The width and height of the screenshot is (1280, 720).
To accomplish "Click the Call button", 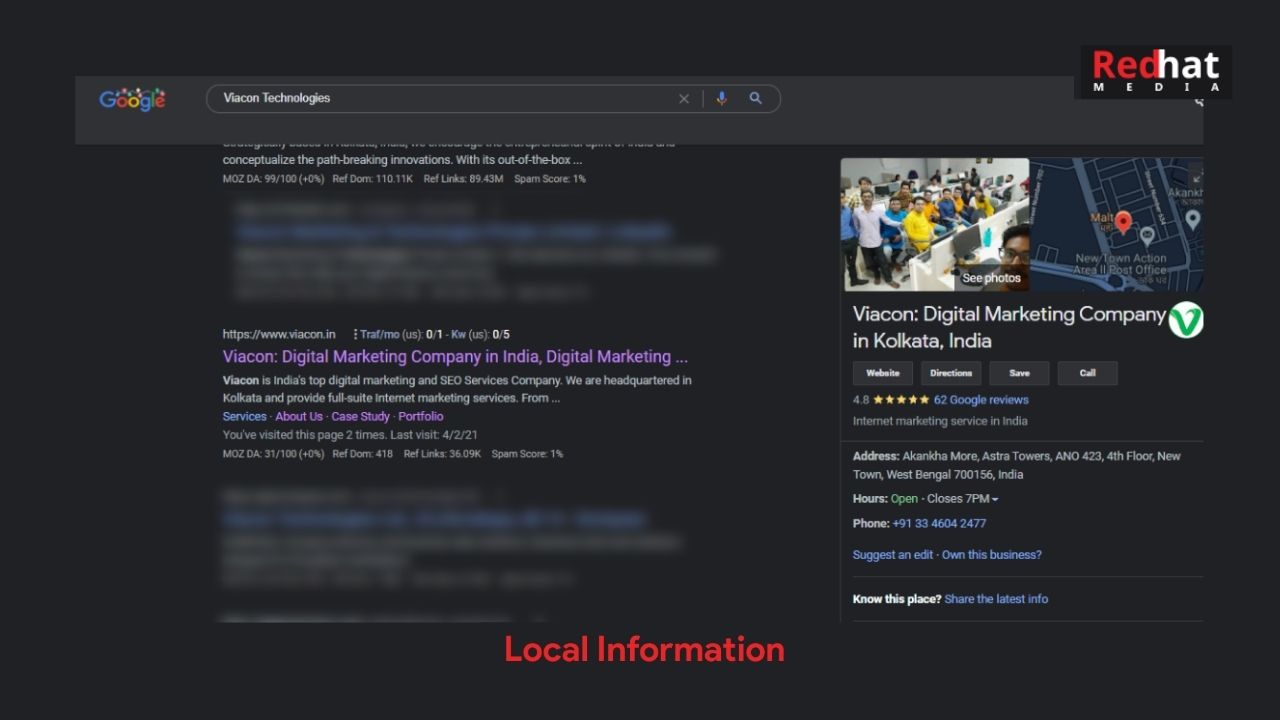I will point(1088,373).
